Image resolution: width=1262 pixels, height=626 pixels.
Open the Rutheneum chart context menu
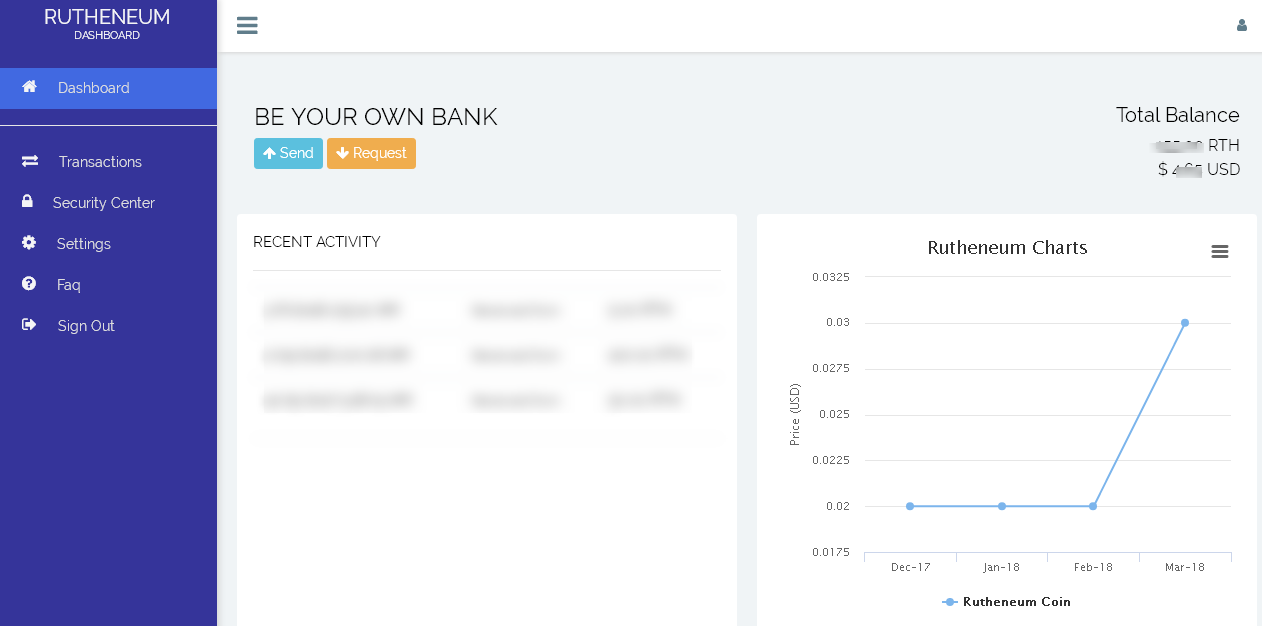coord(1219,252)
